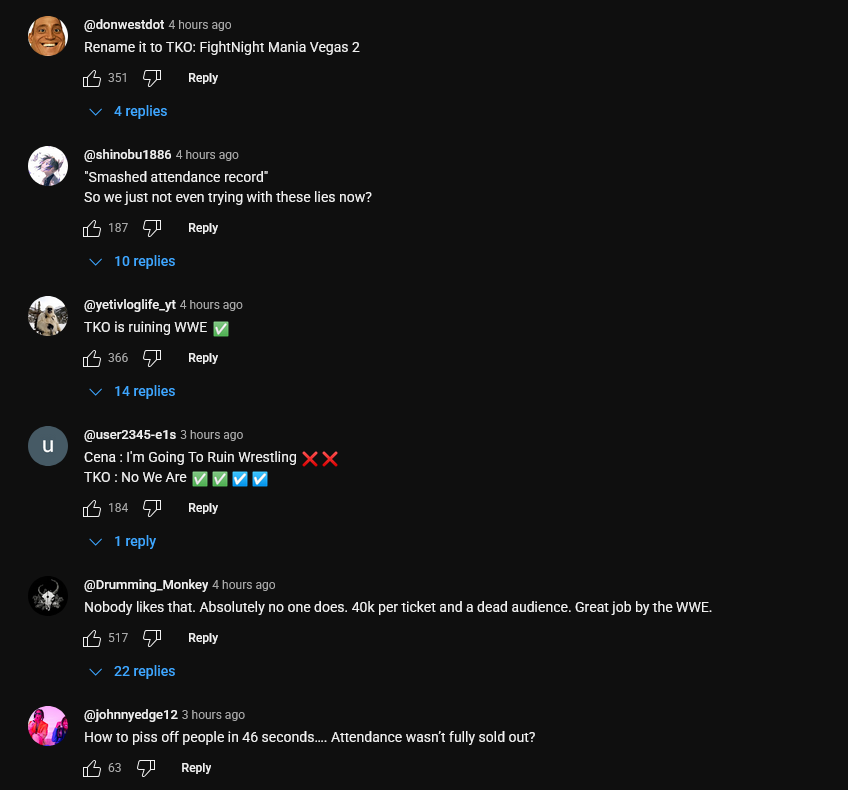Like the comment by @donwestdot
The image size is (848, 790).
click(x=92, y=78)
